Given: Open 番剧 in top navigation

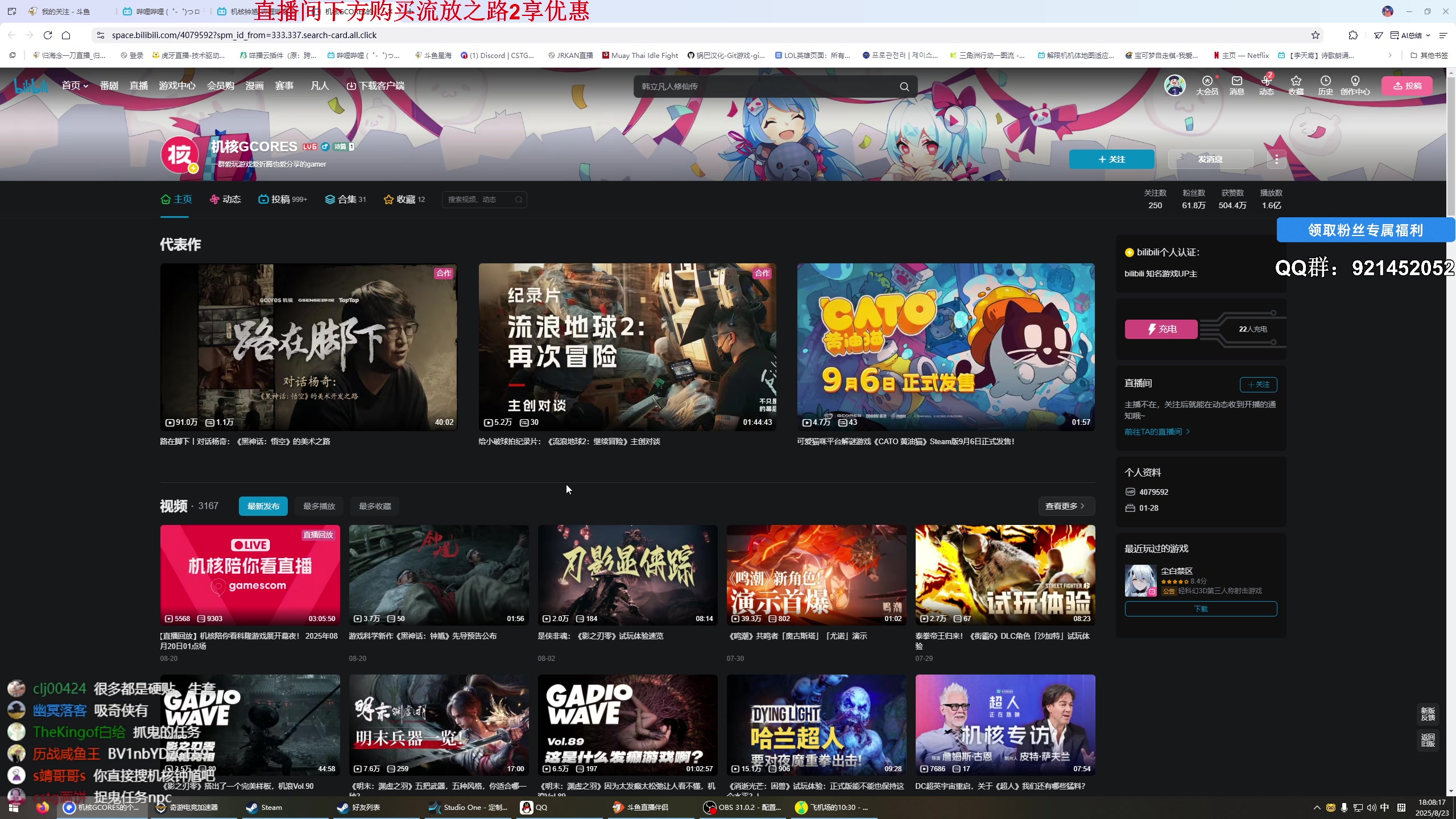Looking at the screenshot, I should [x=109, y=86].
